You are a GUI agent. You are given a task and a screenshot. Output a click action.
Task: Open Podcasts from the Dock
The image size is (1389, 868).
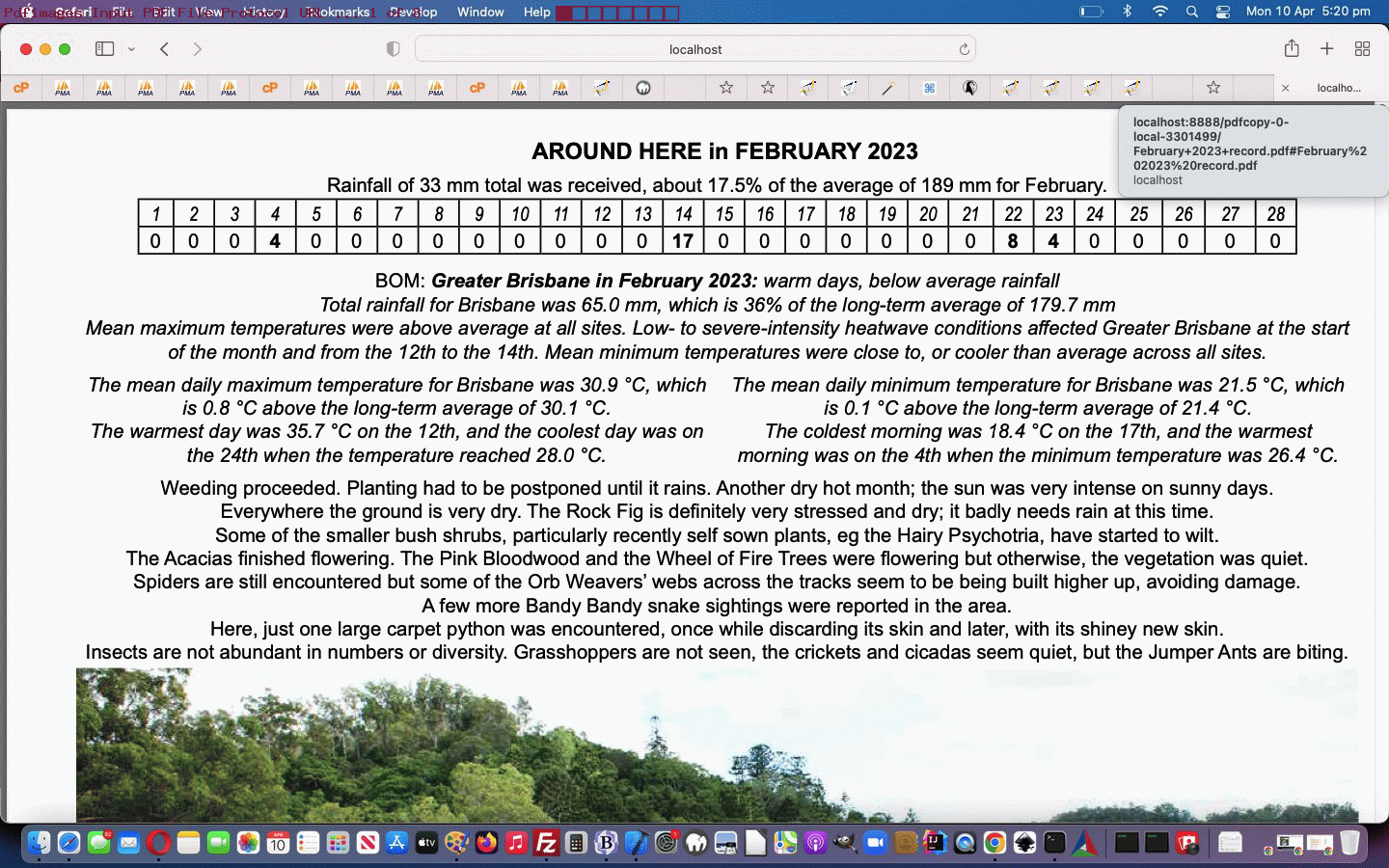point(815,843)
